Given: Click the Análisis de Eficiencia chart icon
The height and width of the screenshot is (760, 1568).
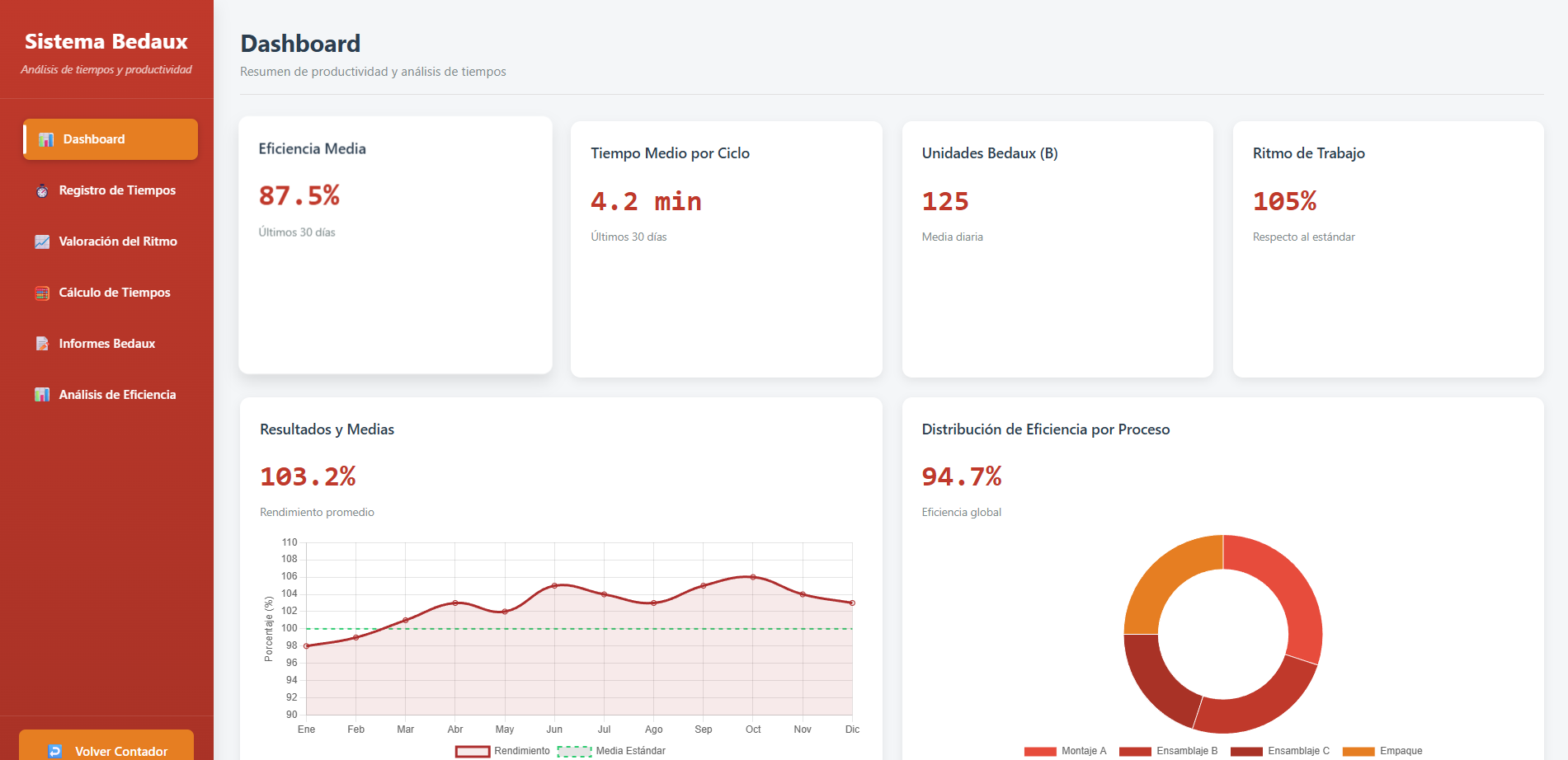Looking at the screenshot, I should point(42,396).
